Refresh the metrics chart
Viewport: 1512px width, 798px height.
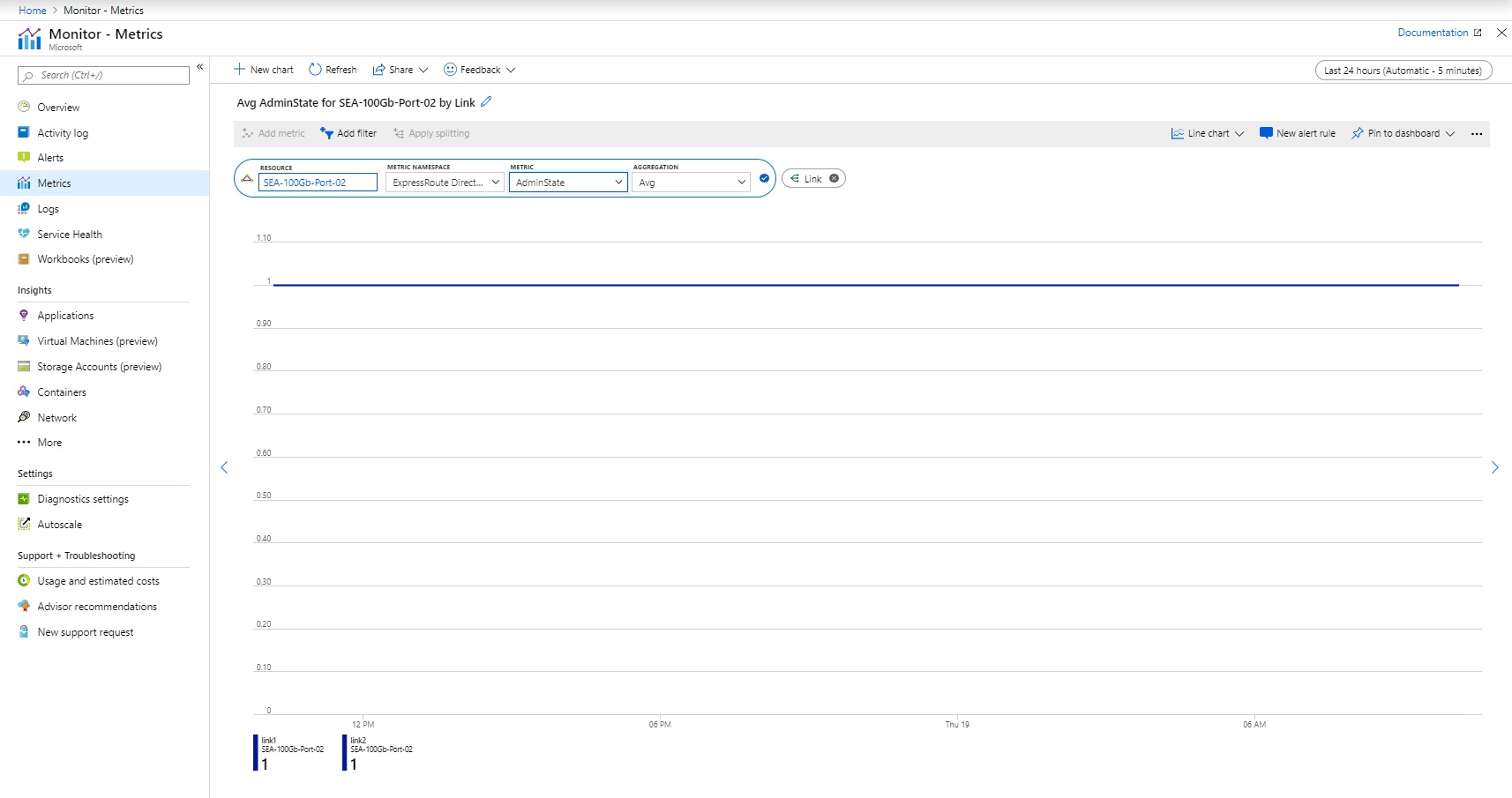tap(333, 70)
